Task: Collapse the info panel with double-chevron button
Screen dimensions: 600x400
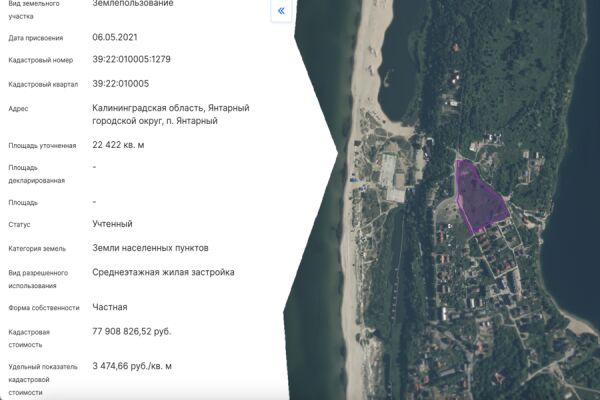Action: coord(281,11)
